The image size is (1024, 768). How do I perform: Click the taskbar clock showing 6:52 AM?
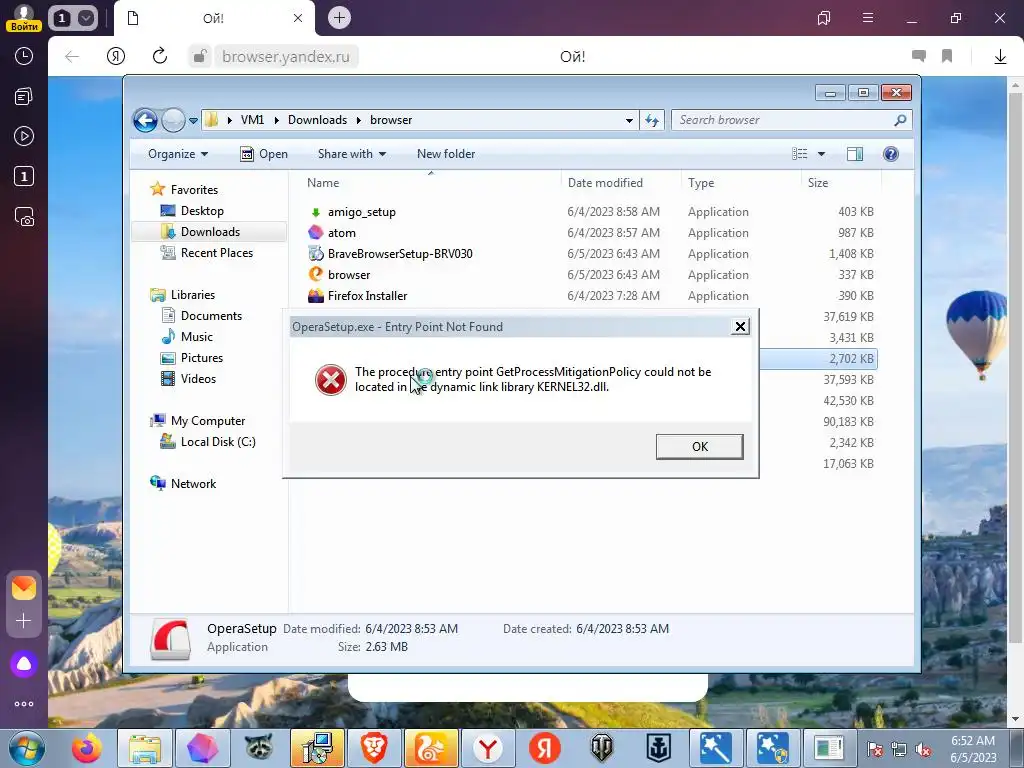coord(973,749)
